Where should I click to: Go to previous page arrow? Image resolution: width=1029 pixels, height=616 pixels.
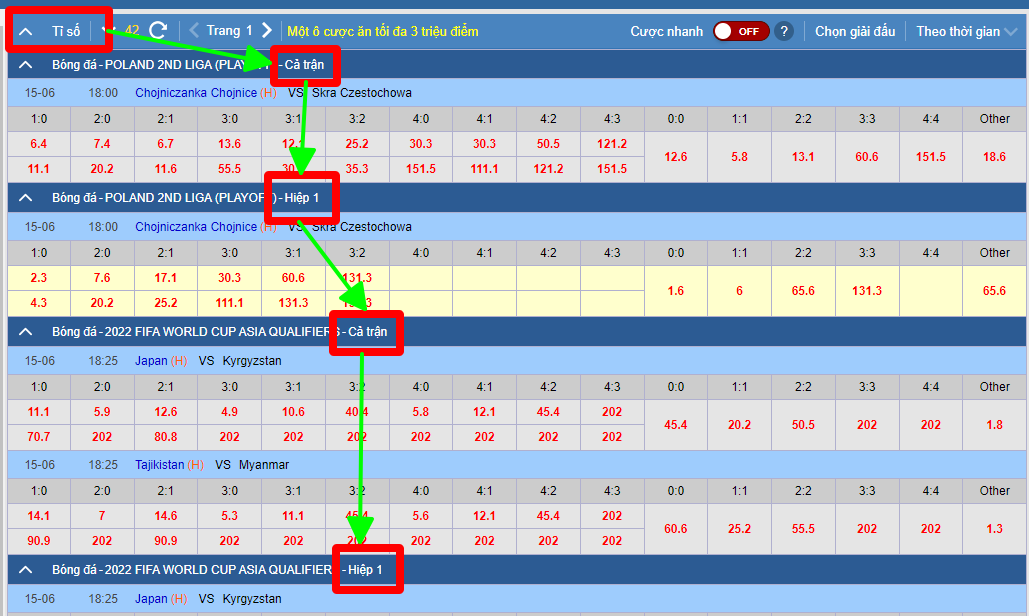pos(194,31)
